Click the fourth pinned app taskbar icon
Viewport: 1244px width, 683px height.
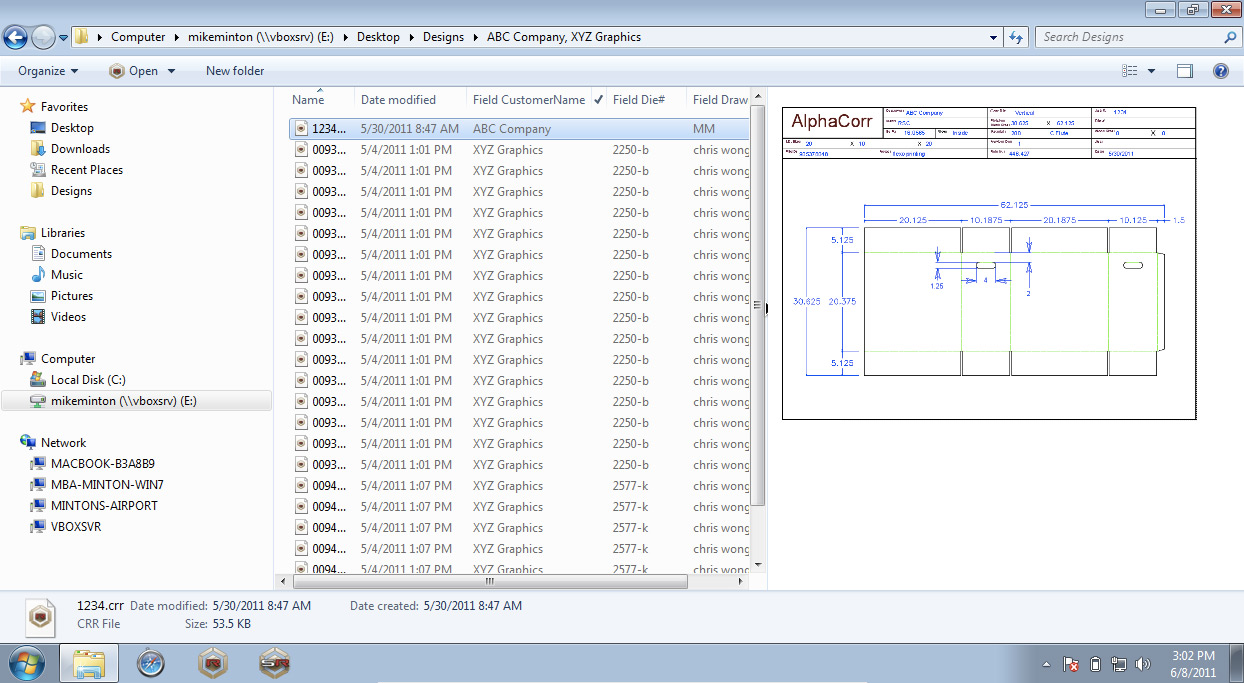(275, 663)
